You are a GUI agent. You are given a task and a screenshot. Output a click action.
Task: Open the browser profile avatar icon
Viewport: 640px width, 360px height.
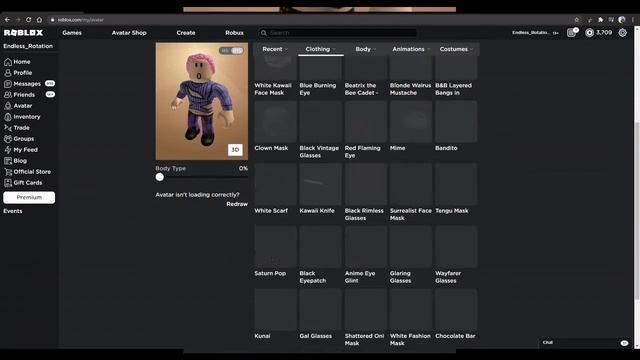[622, 20]
